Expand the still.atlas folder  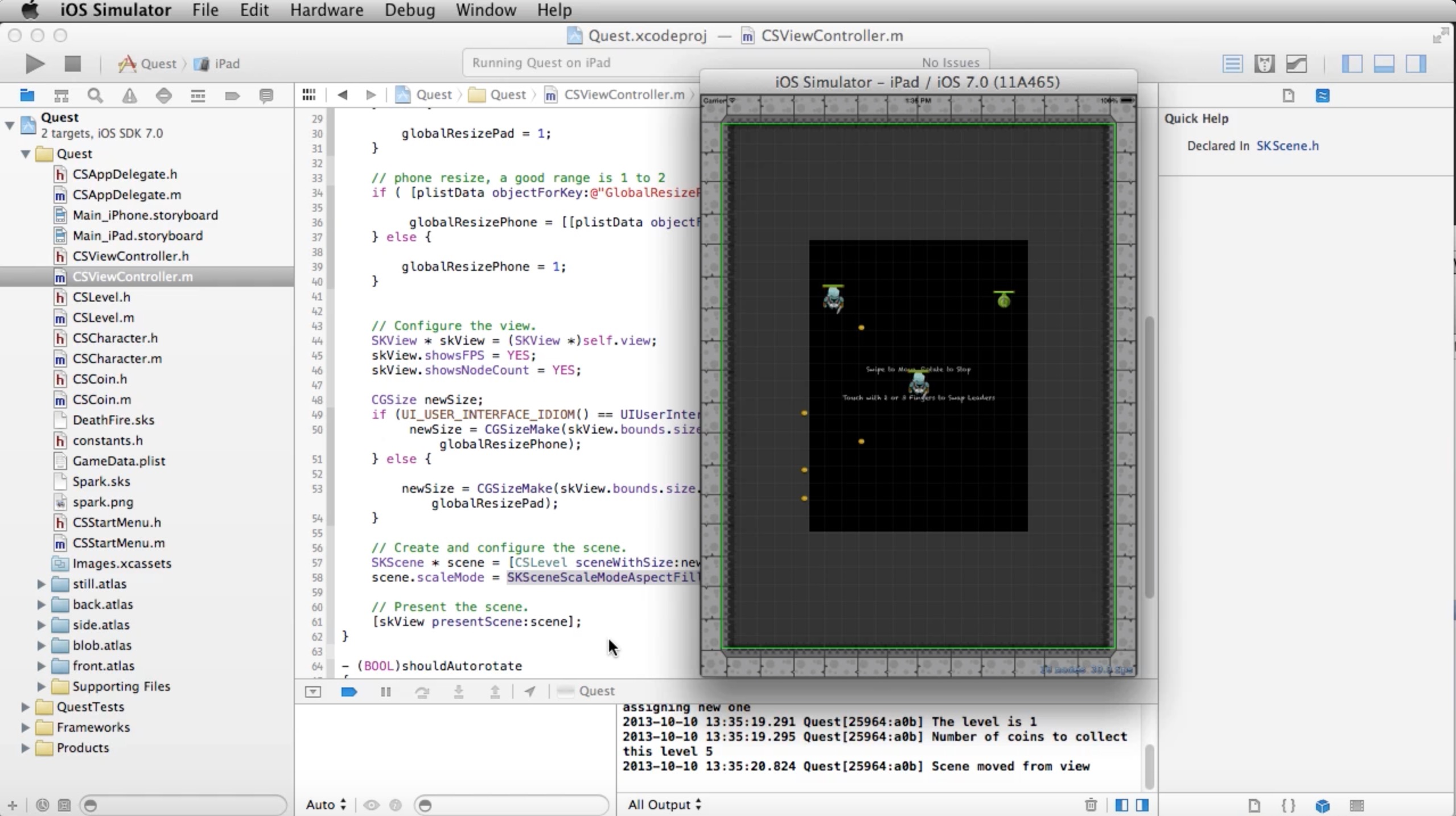pos(41,584)
